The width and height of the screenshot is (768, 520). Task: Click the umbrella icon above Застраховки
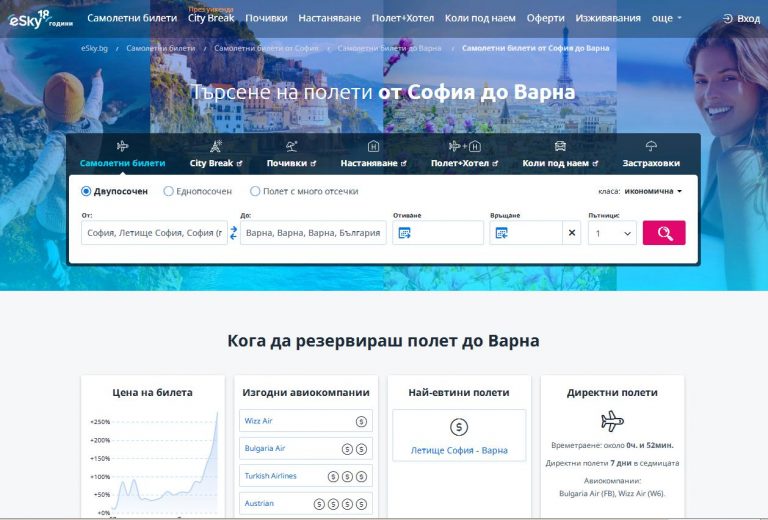tap(651, 146)
